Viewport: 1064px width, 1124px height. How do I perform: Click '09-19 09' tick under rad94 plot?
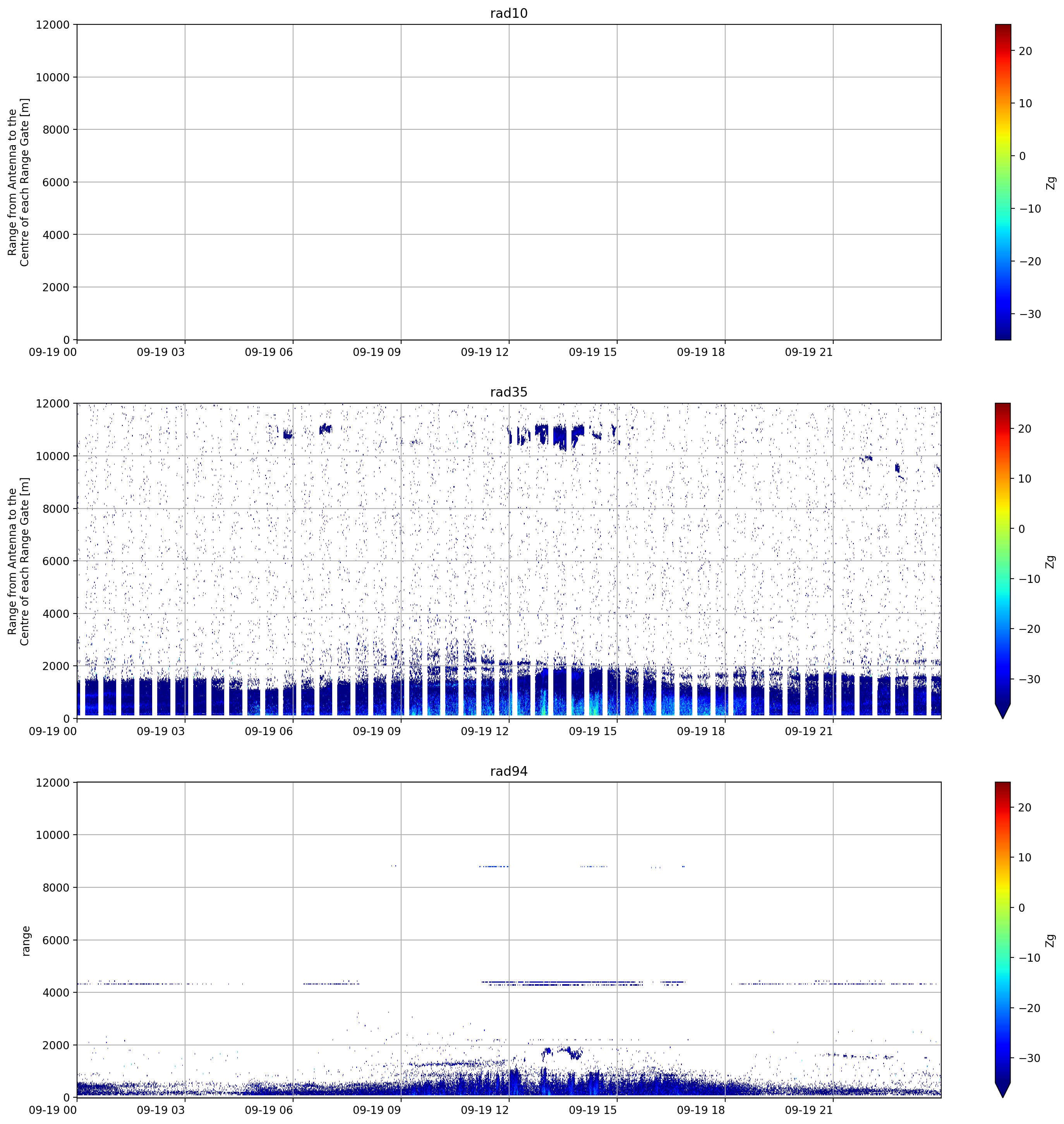pos(377,1110)
